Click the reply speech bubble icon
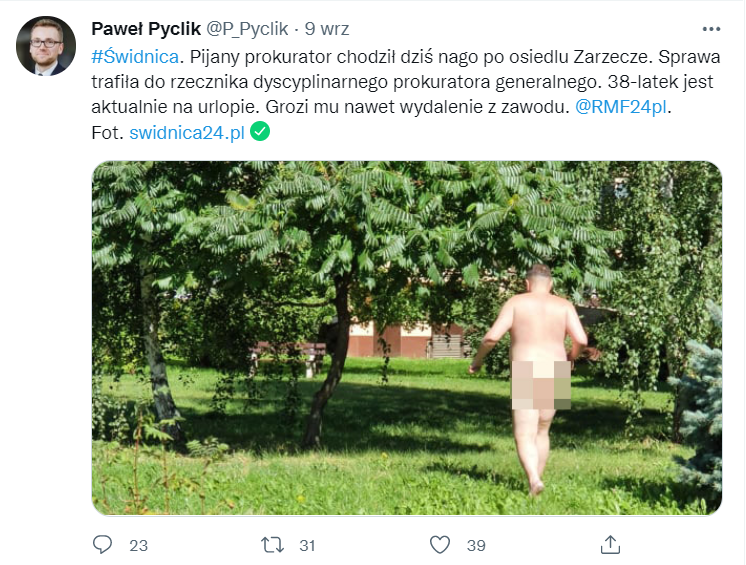 coord(102,545)
